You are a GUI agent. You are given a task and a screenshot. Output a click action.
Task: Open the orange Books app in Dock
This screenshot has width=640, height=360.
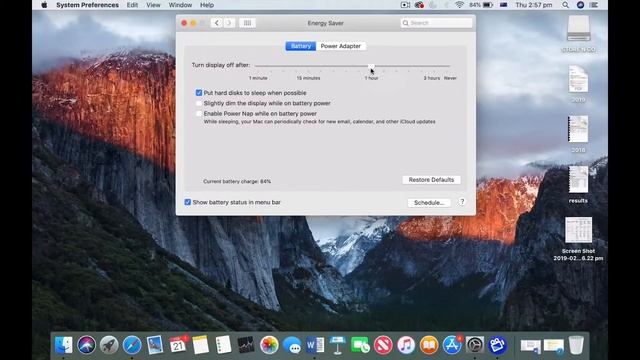(x=429, y=345)
